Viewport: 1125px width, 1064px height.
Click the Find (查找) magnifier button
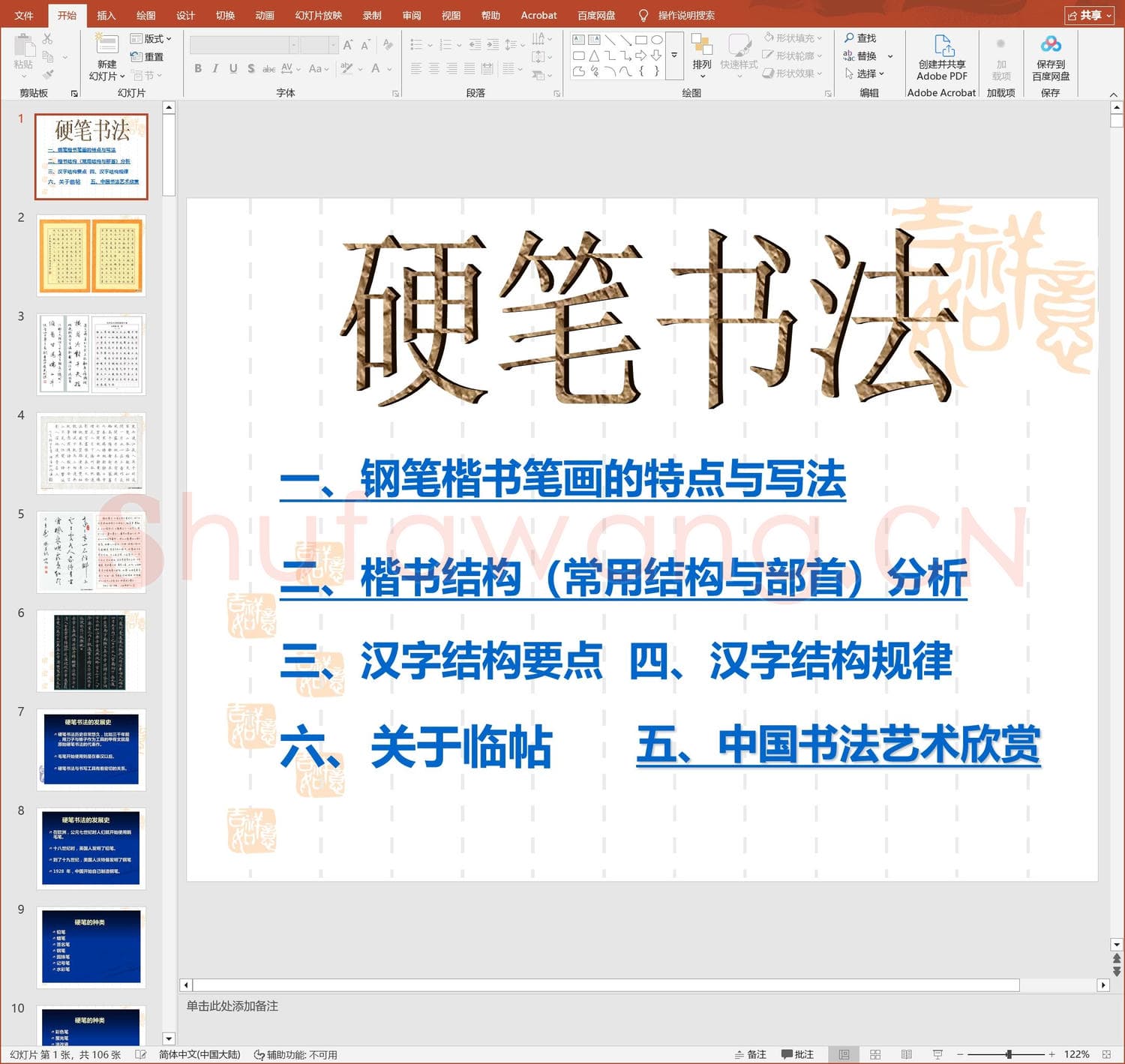pyautogui.click(x=859, y=38)
